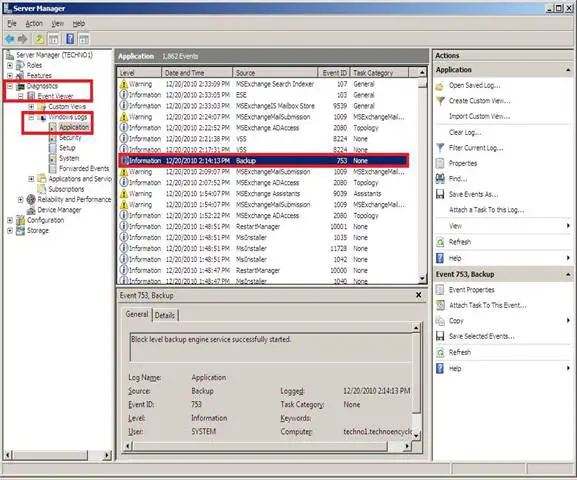Expand the Features tree node
Image resolution: width=577 pixels, height=480 pixels.
(x=10, y=75)
